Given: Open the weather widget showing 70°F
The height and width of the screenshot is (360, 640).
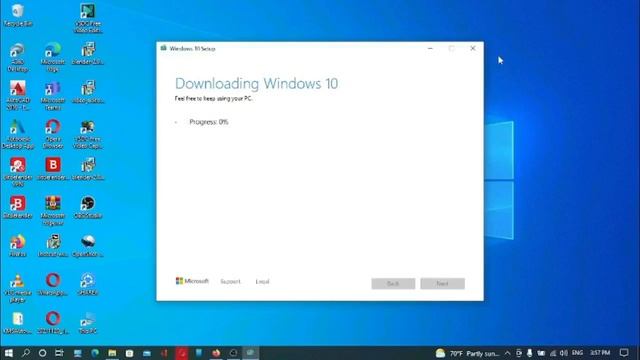Looking at the screenshot, I should click(x=467, y=353).
